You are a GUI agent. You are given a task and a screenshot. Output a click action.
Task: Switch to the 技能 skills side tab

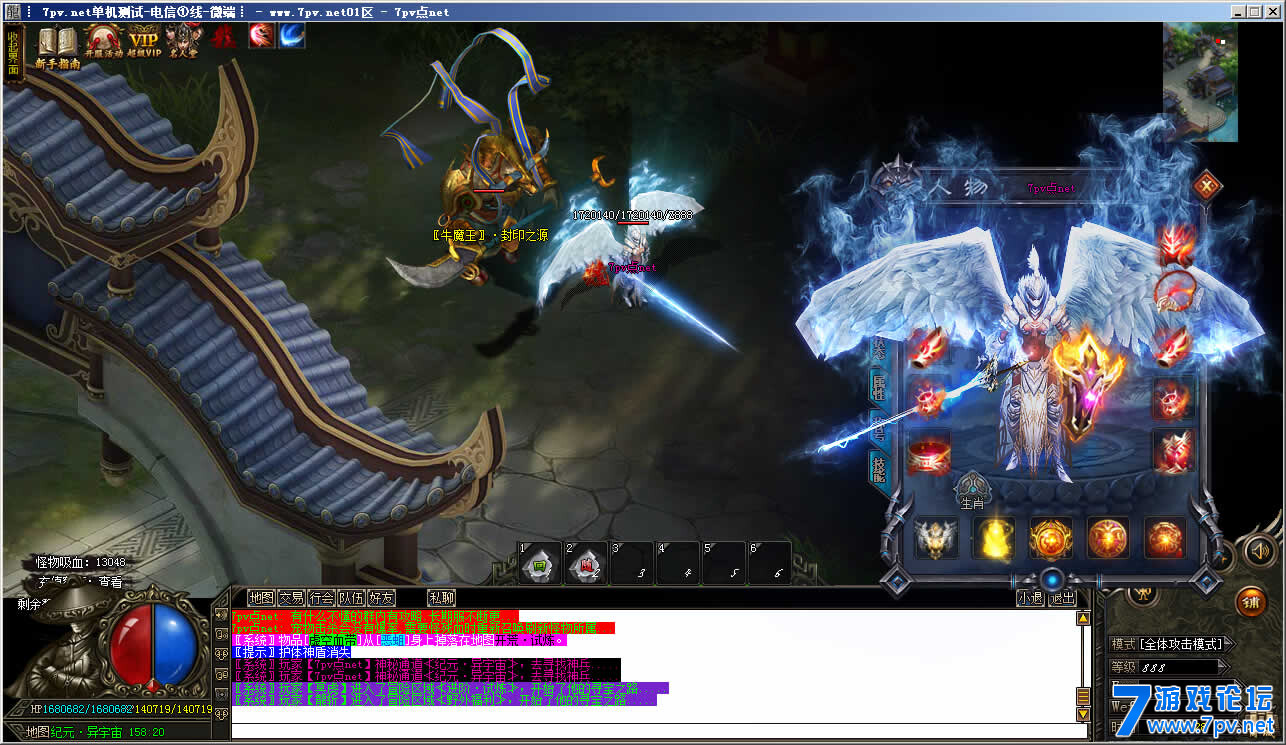point(878,468)
